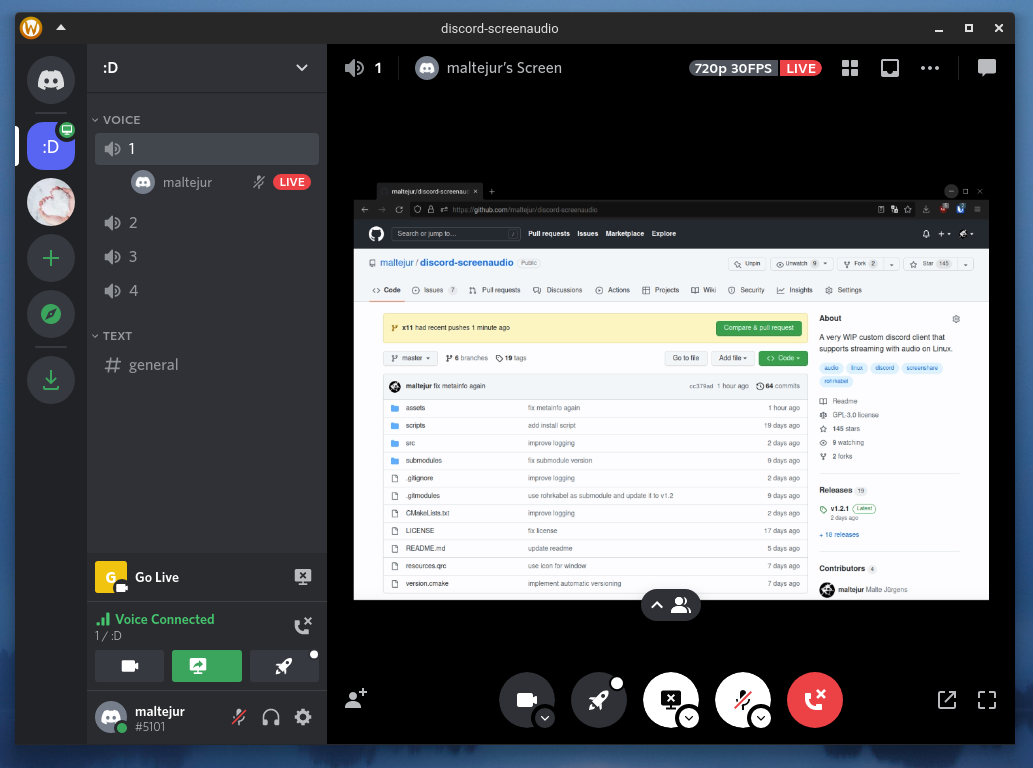Toggle microphone mute in user panel

coord(239,717)
